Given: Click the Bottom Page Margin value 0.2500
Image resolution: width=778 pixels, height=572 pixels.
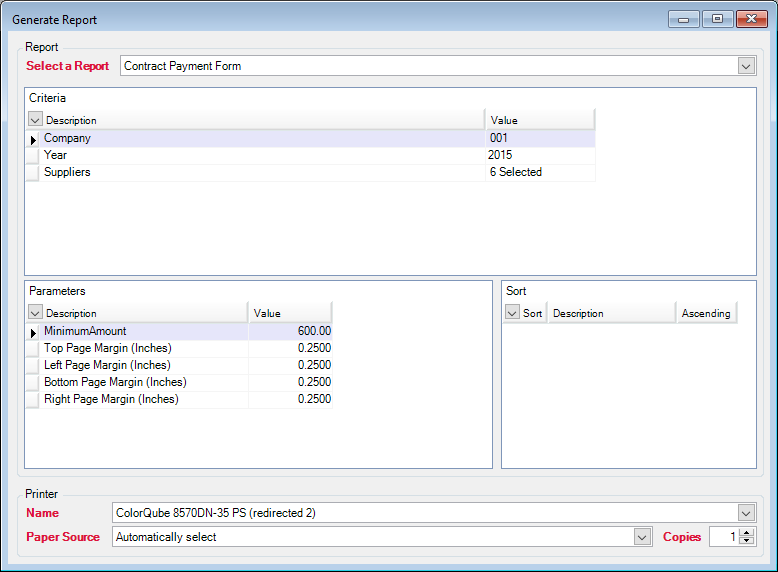Looking at the screenshot, I should pyautogui.click(x=290, y=382).
